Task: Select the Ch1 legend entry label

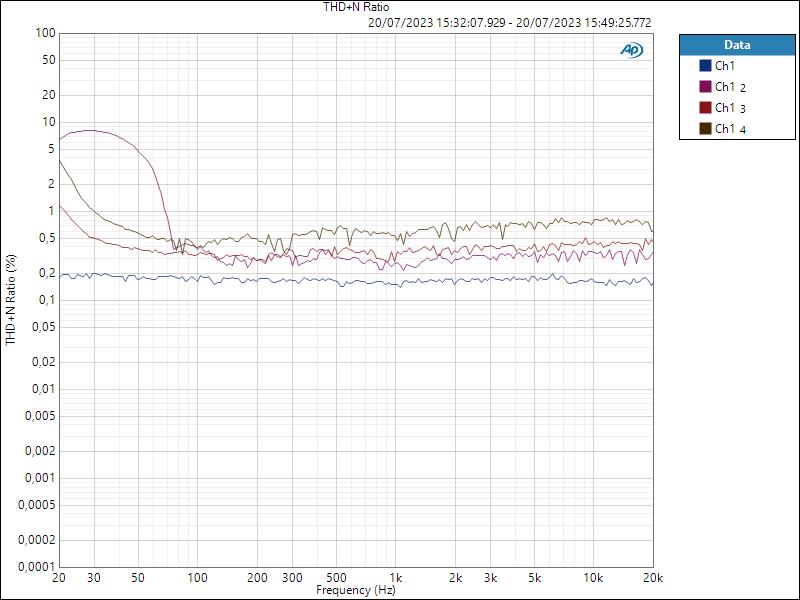Action: [x=724, y=66]
